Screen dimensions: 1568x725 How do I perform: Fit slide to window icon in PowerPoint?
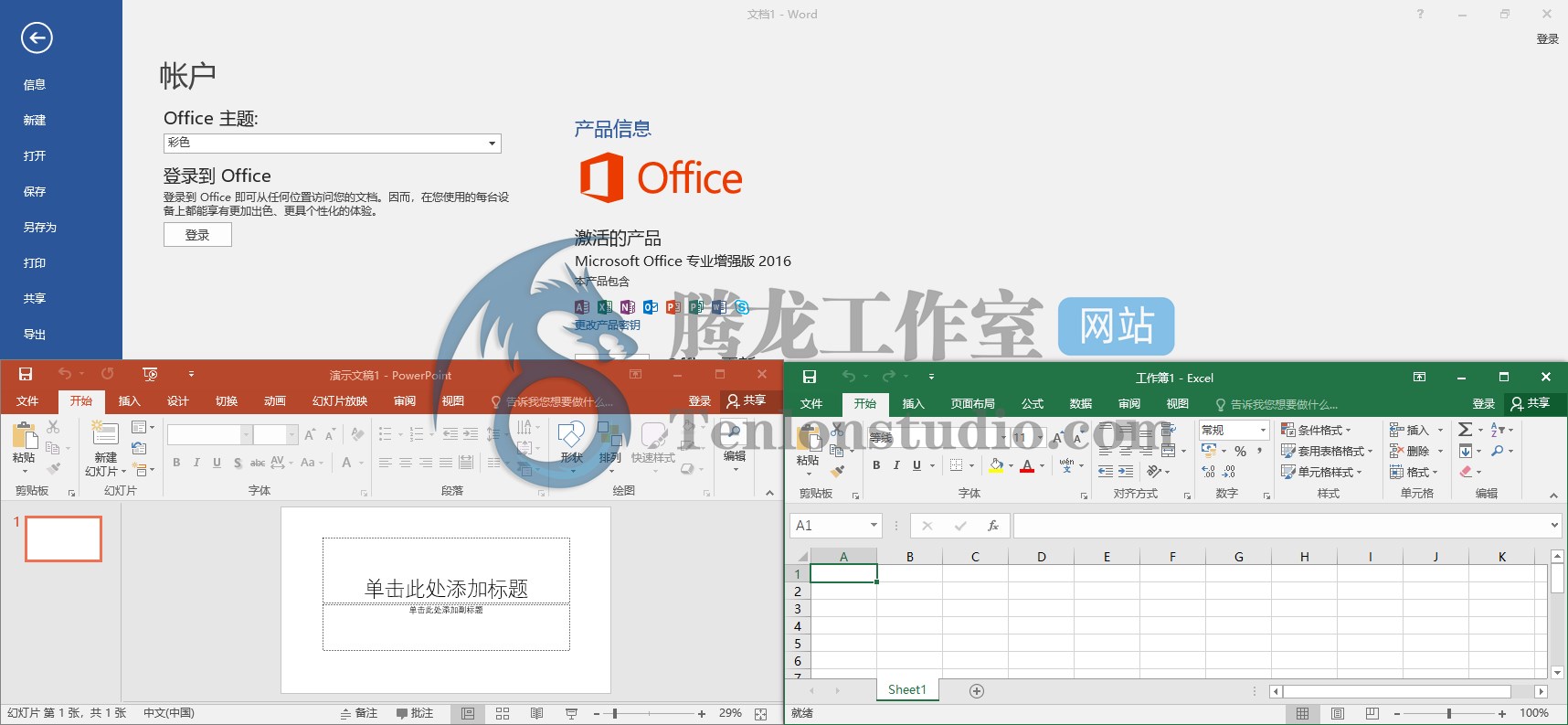pos(761,714)
